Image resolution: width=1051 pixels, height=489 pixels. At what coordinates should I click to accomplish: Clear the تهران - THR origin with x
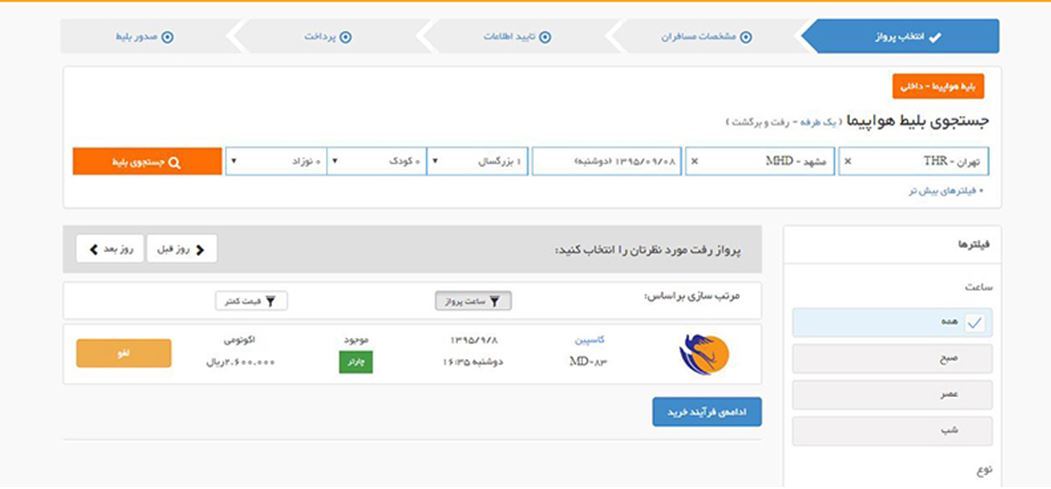coord(848,161)
